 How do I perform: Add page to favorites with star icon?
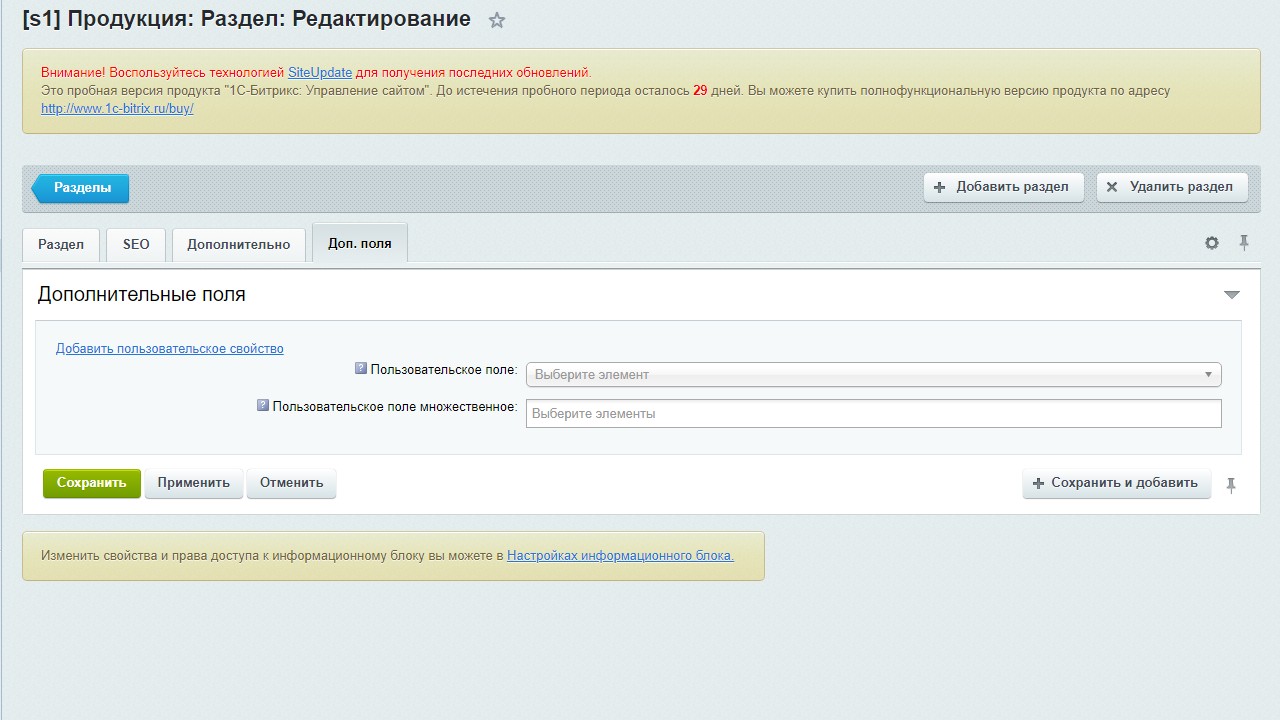[497, 20]
